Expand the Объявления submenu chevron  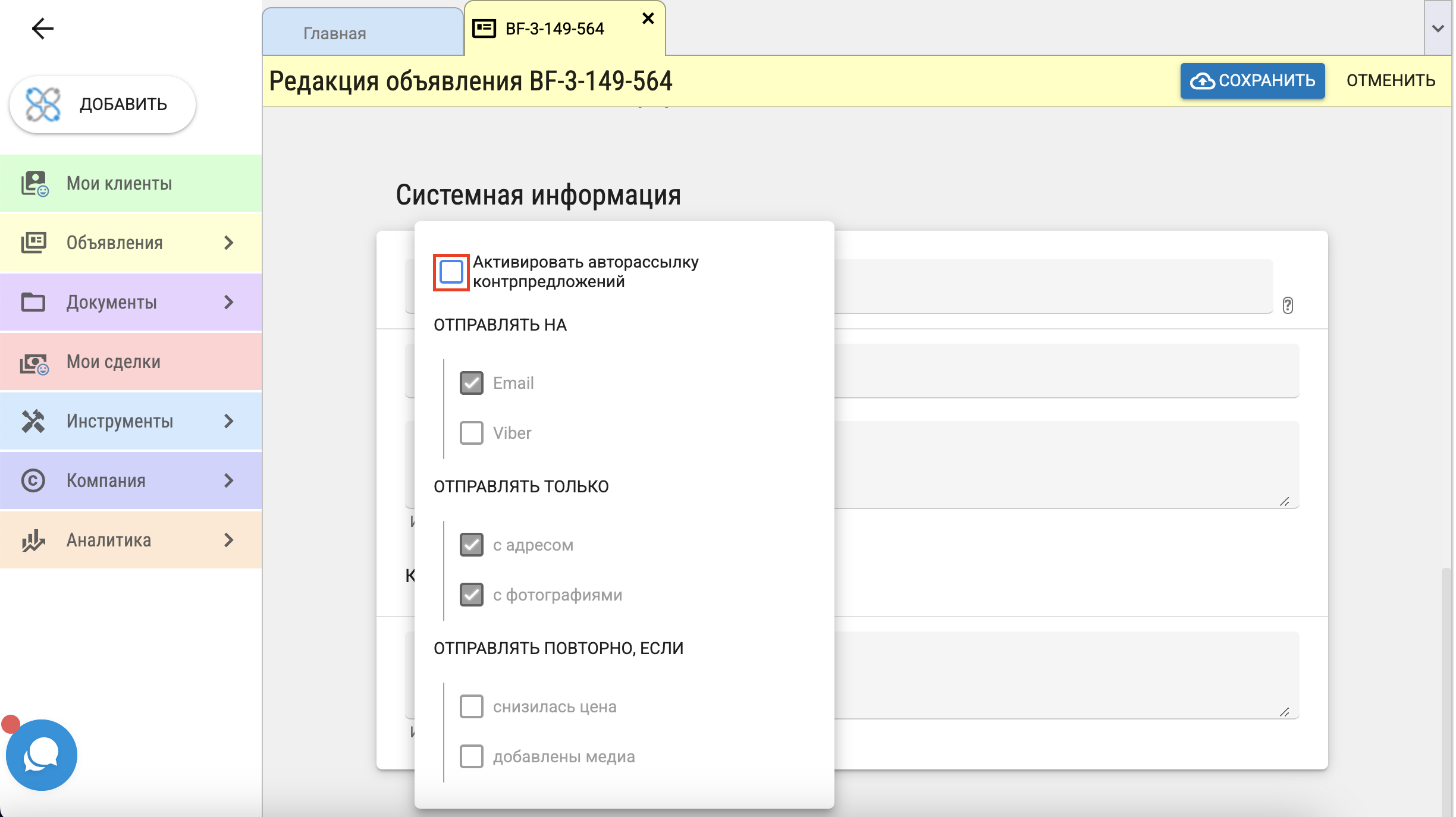229,243
